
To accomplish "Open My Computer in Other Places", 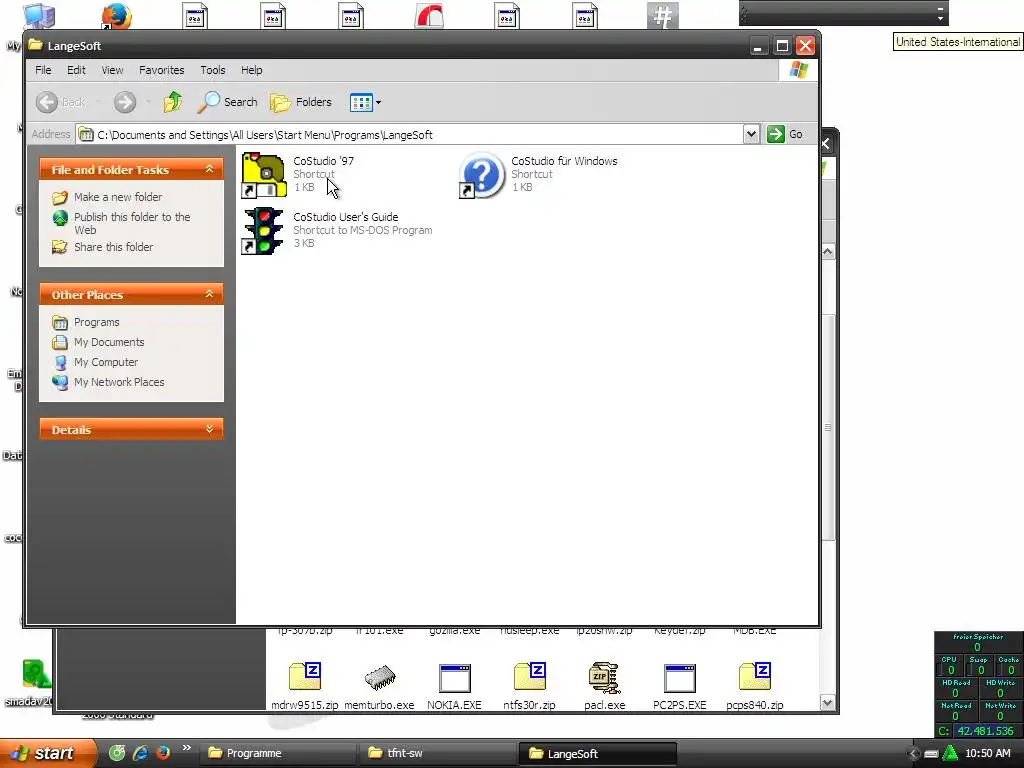I will [x=106, y=362].
